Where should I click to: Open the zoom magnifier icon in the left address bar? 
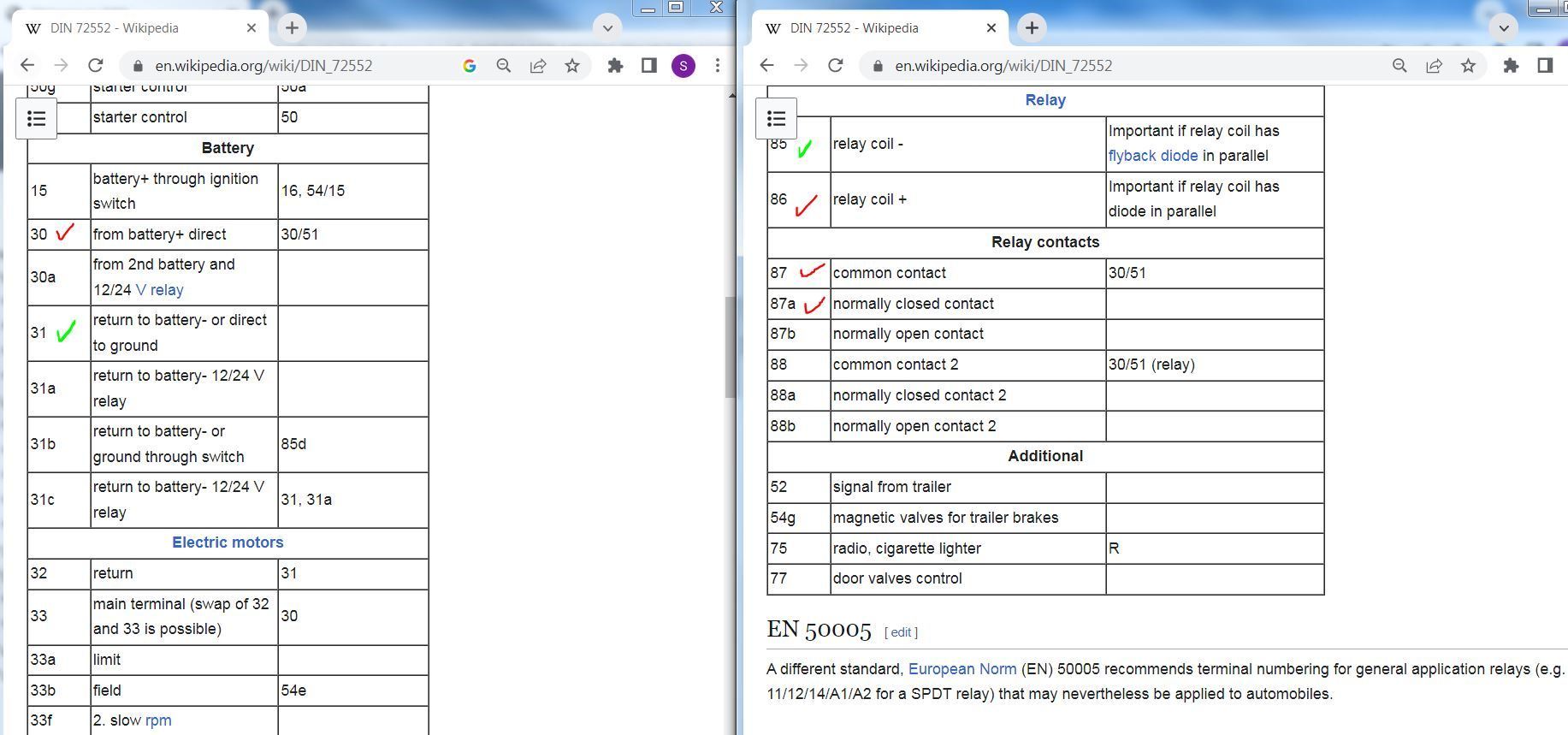point(504,66)
